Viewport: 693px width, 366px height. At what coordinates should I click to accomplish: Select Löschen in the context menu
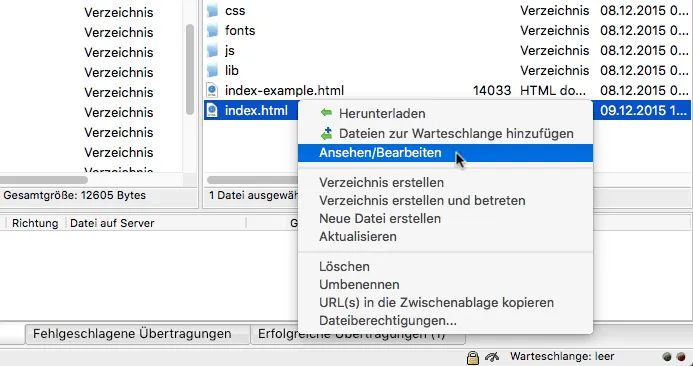click(445, 267)
